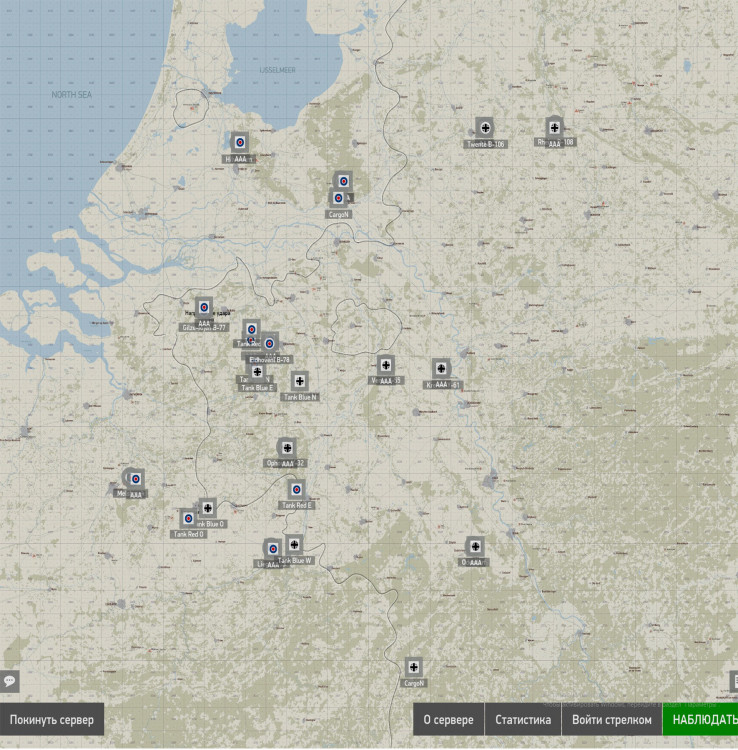Image resolution: width=738 pixels, height=750 pixels.
Task: Select the Eindhoven B-78 roundel airfield icon
Action: 269,343
